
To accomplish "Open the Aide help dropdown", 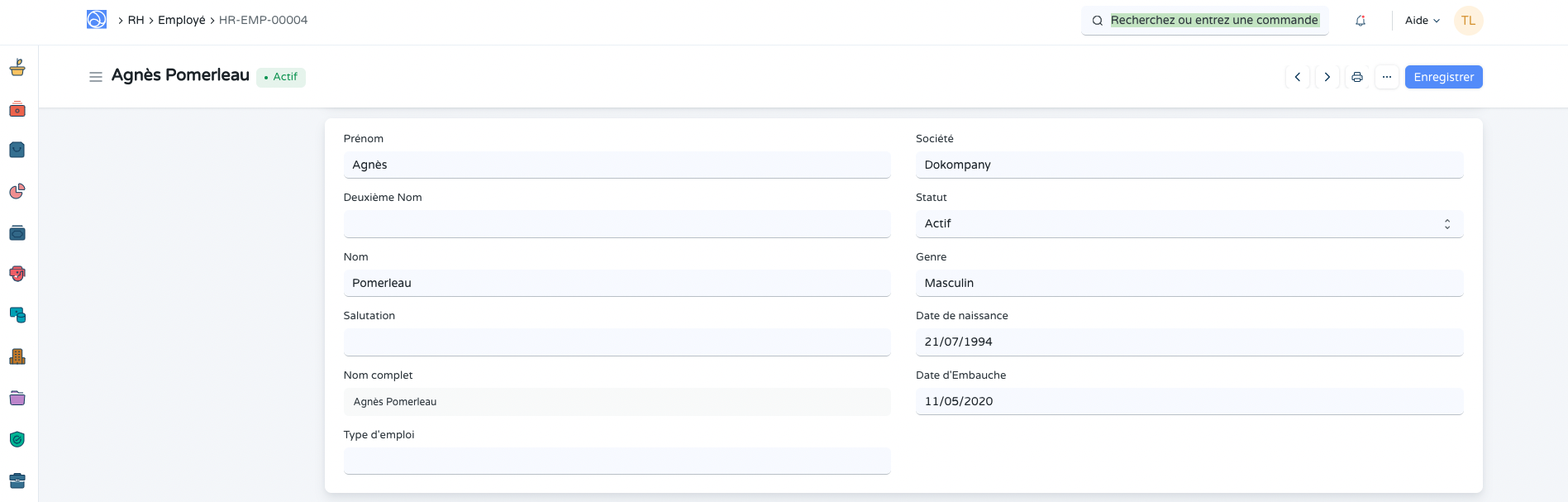I will tap(1422, 21).
